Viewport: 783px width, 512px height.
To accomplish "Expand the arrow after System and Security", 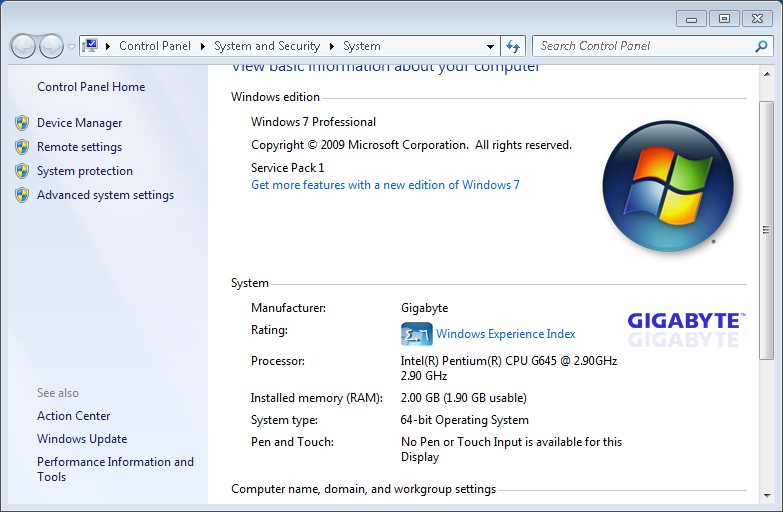I will 332,46.
